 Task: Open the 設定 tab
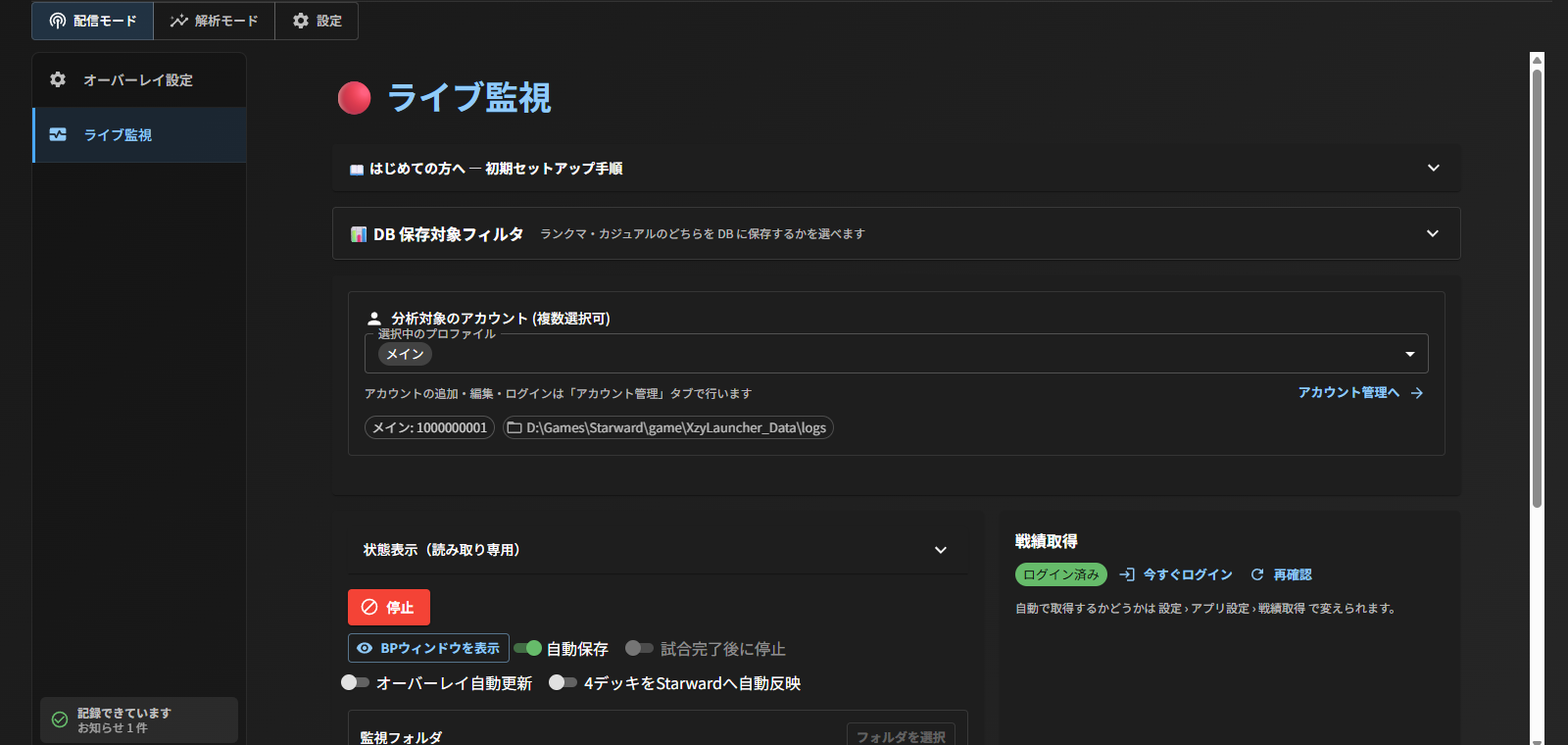317,21
